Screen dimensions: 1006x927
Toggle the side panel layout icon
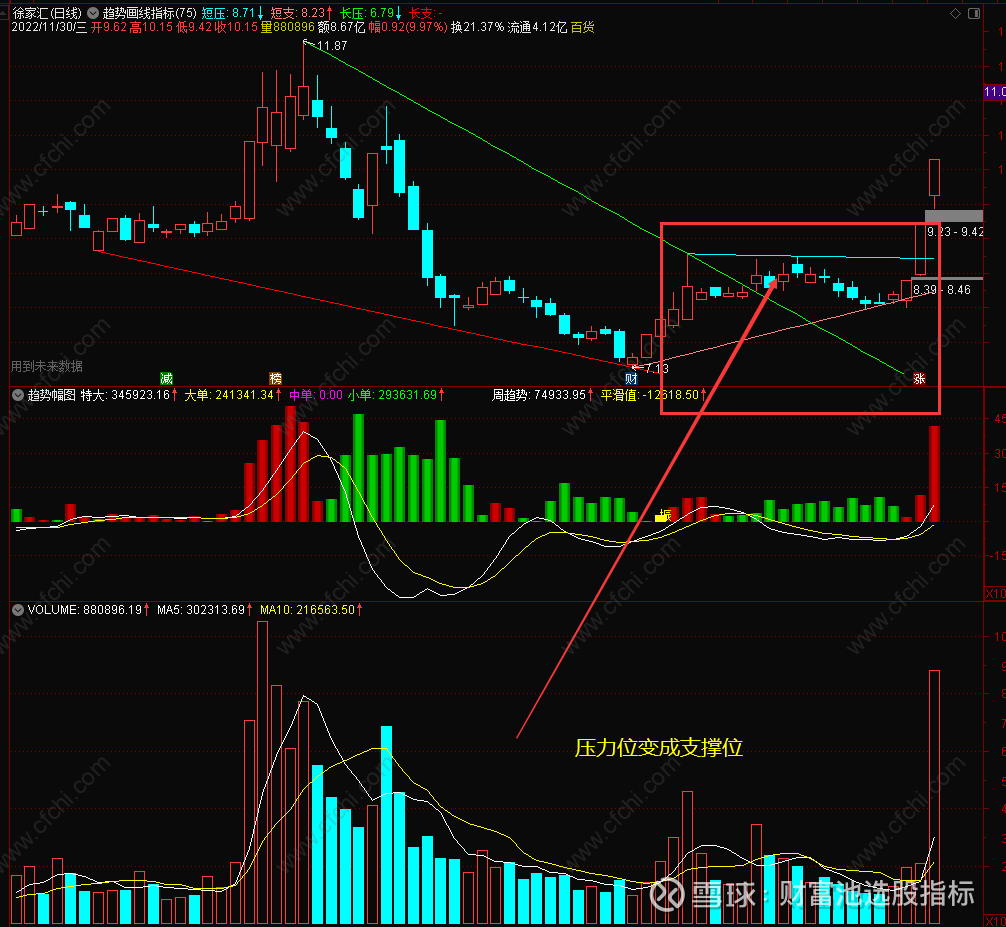click(x=974, y=13)
